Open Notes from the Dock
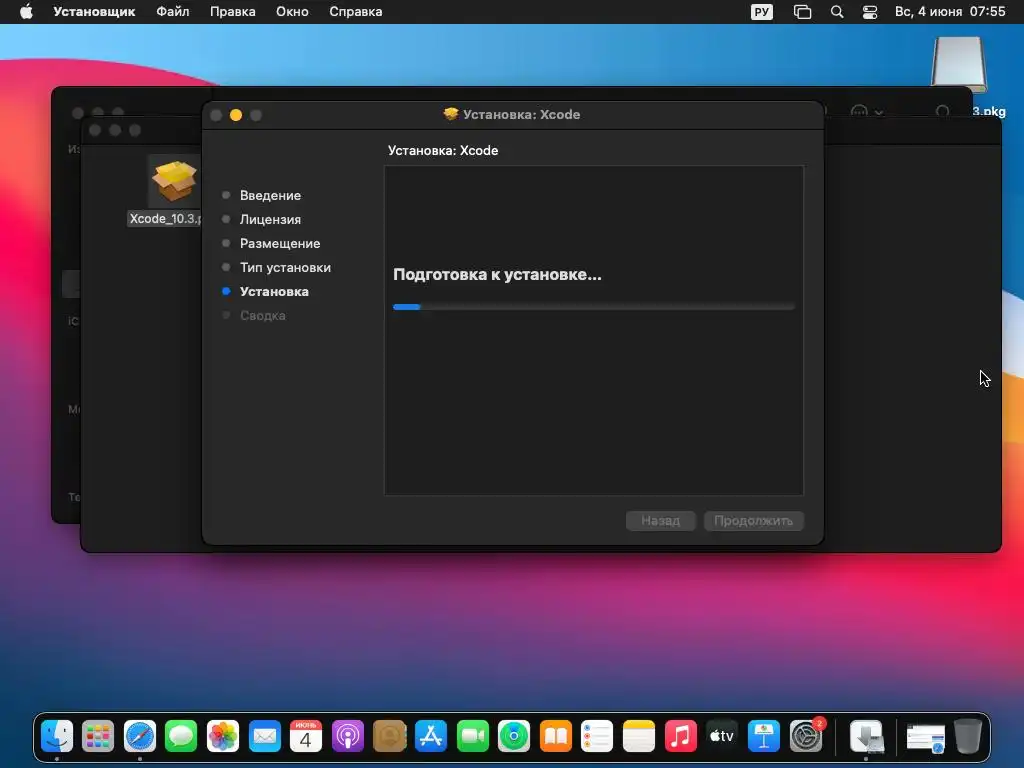Screen dimensions: 1024x768 click(639, 736)
